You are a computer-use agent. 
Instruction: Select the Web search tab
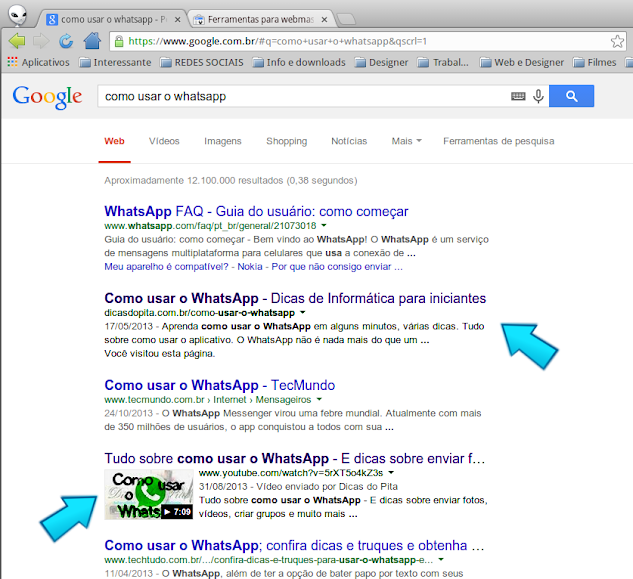pyautogui.click(x=114, y=141)
